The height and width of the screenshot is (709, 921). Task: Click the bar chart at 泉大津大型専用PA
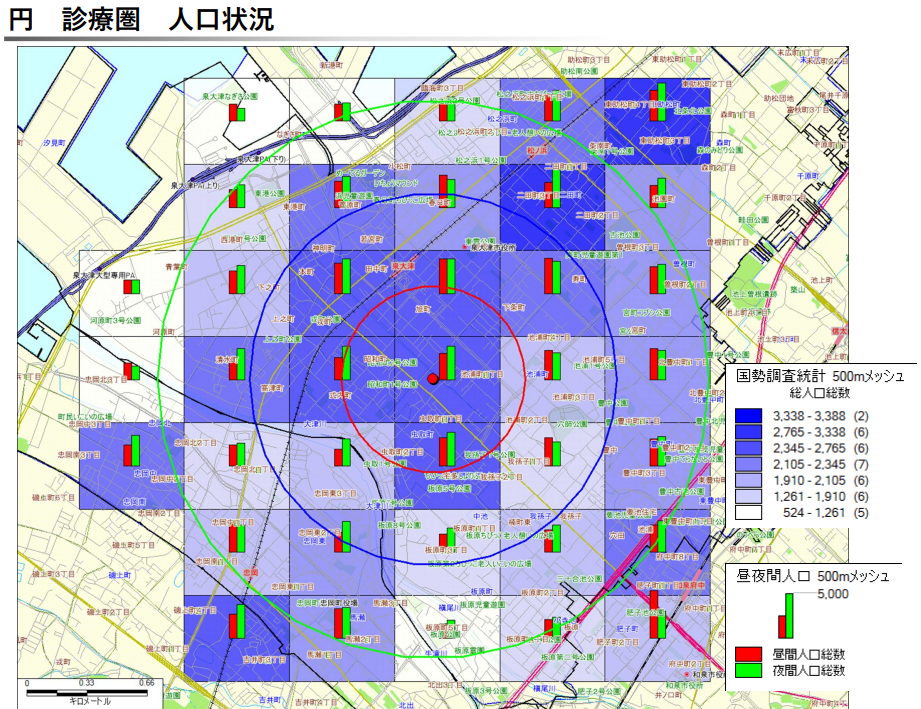click(x=131, y=287)
